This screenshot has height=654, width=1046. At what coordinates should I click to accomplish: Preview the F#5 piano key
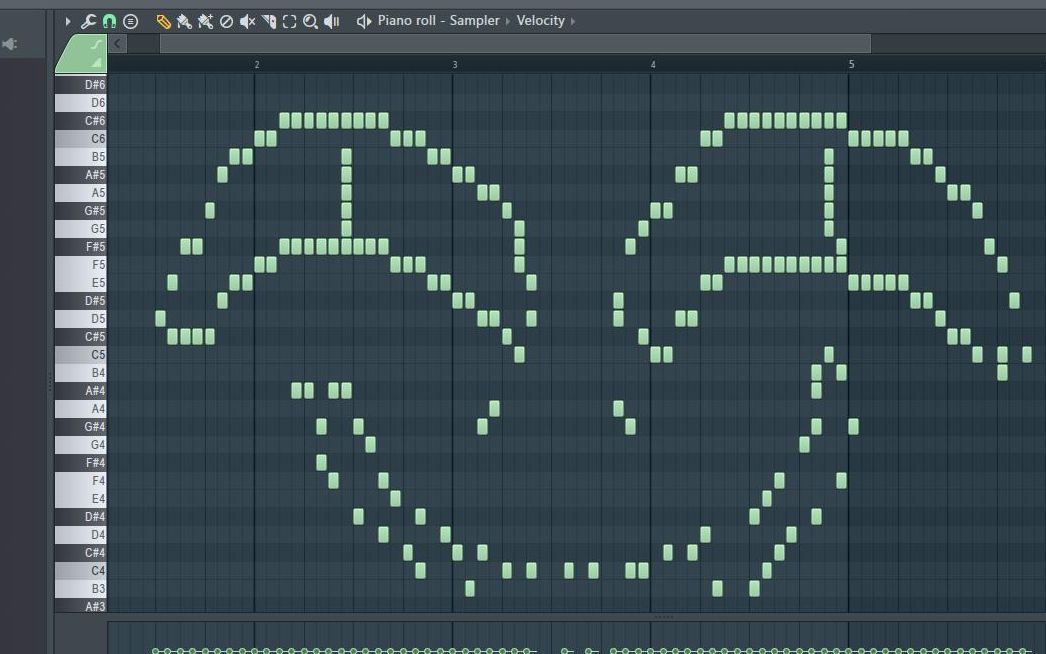click(81, 247)
